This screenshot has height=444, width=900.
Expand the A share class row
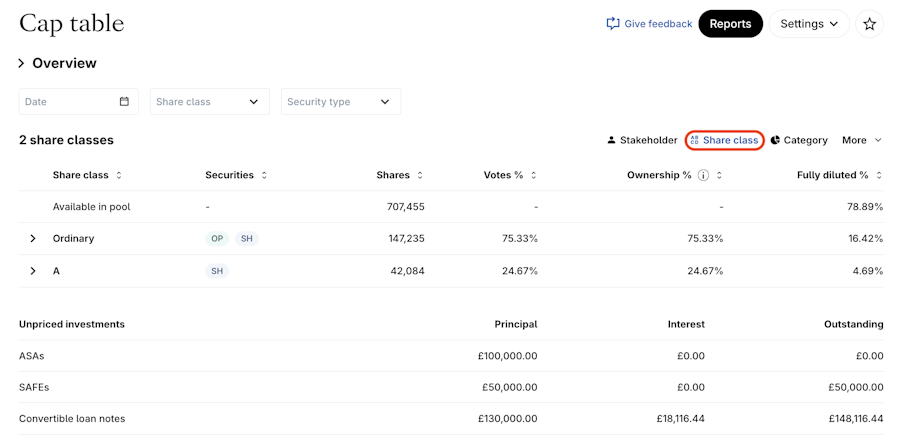(x=32, y=271)
